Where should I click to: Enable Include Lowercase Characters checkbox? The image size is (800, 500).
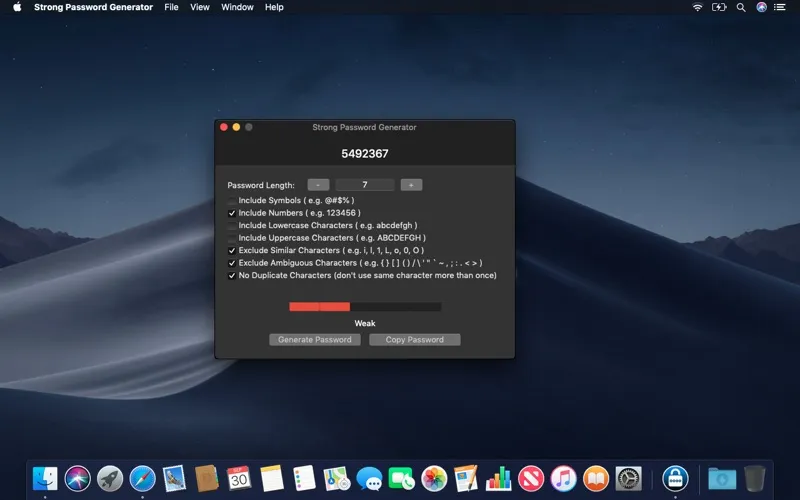pyautogui.click(x=232, y=226)
